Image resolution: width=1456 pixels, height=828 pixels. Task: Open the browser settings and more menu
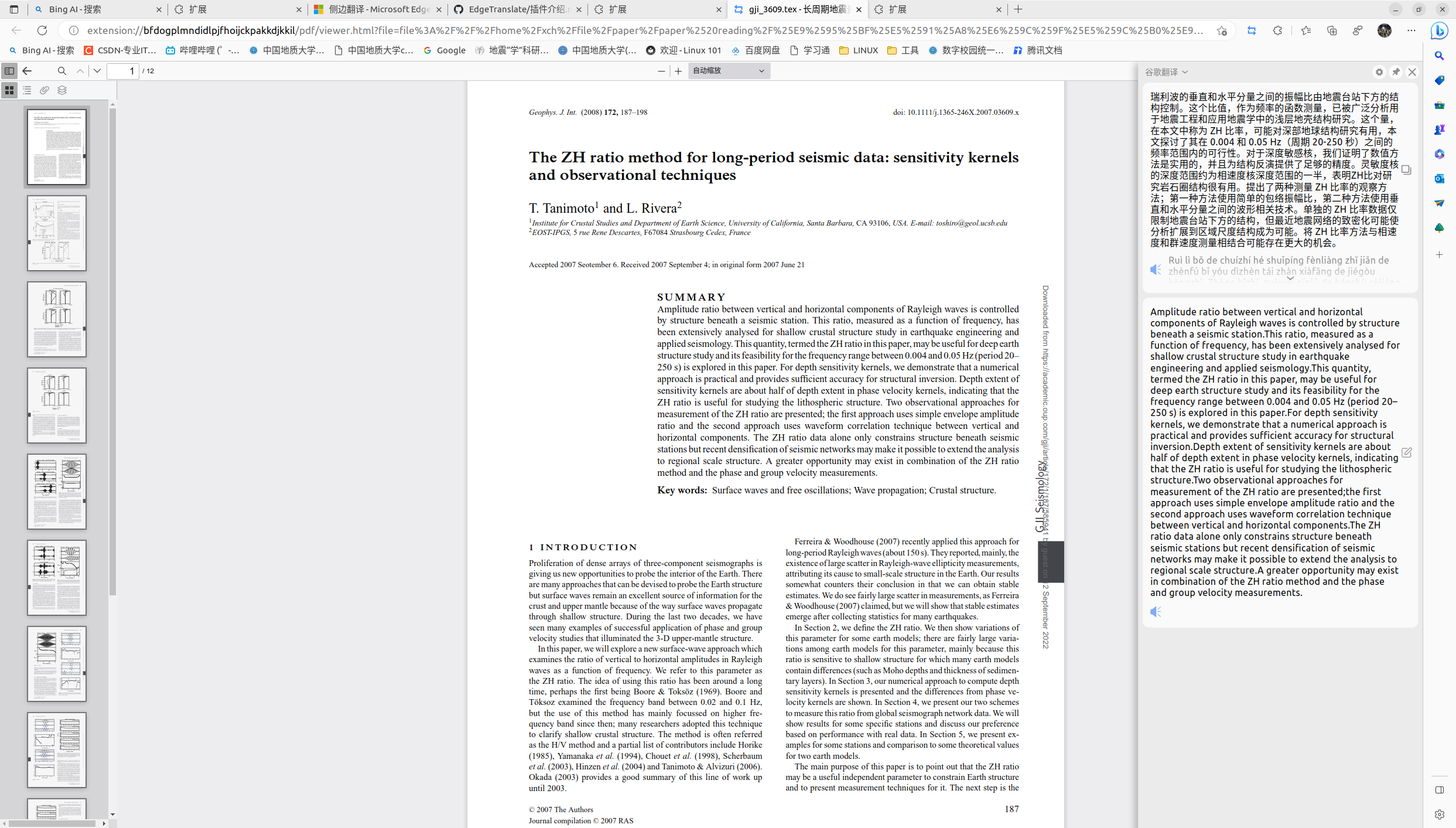click(x=1411, y=30)
